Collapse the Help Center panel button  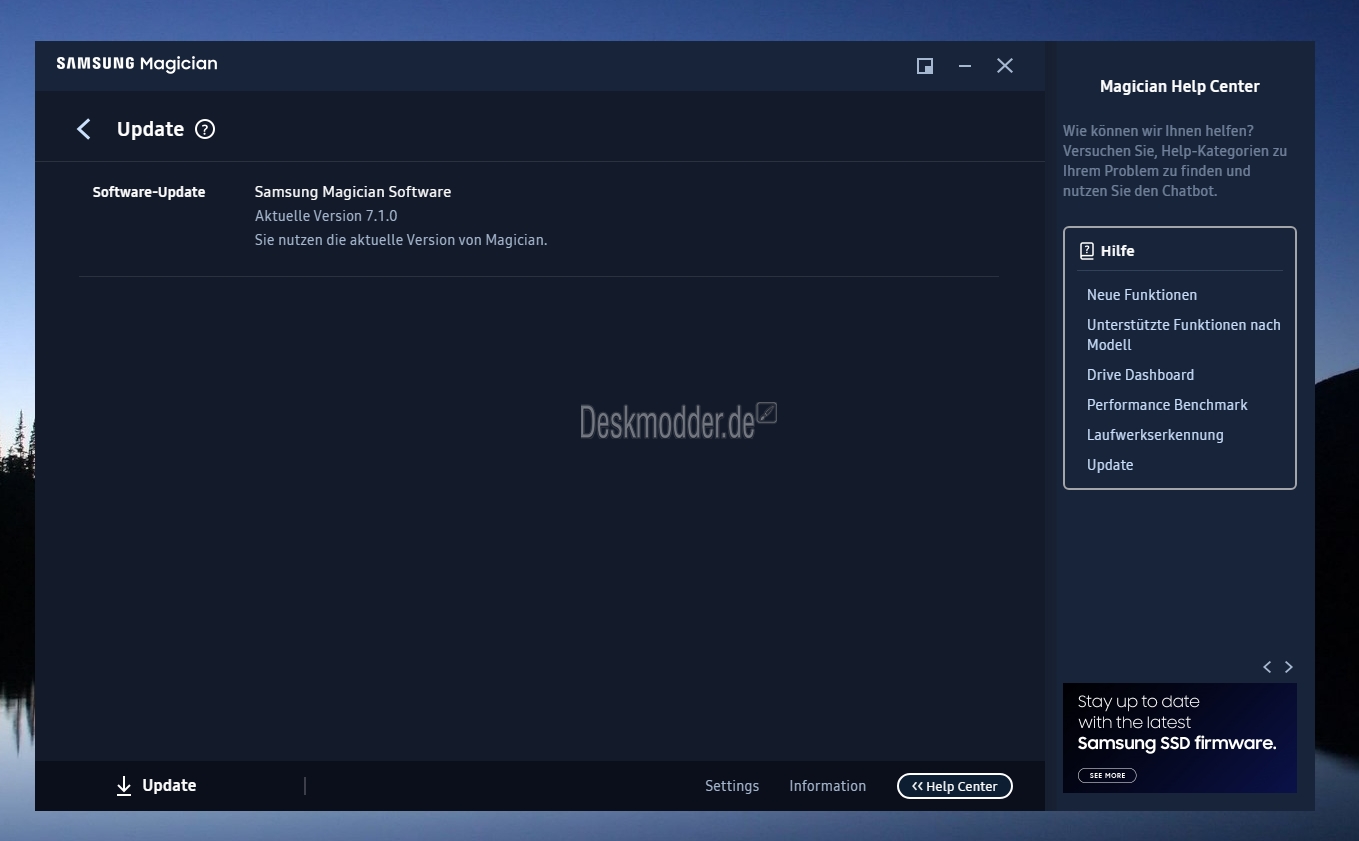tap(955, 786)
